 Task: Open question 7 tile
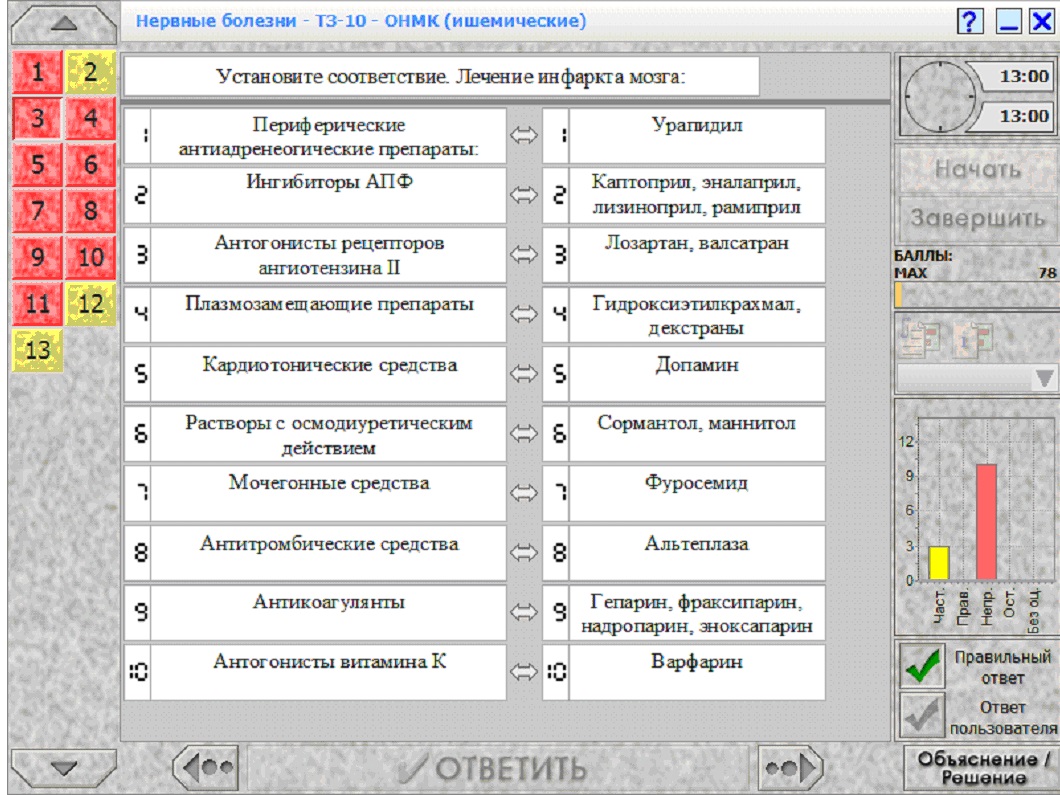(x=37, y=210)
